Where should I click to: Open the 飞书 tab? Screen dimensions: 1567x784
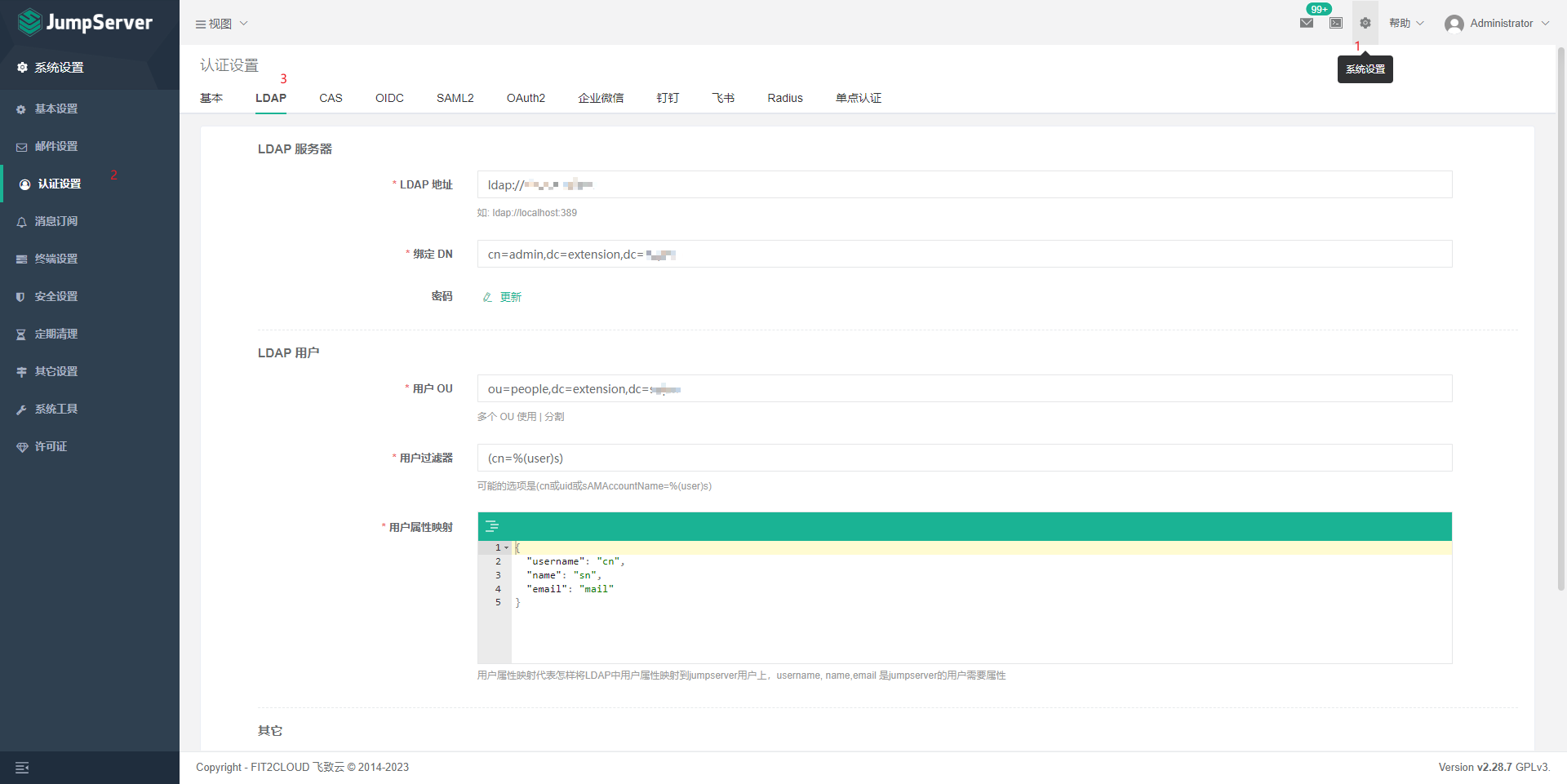pos(723,98)
